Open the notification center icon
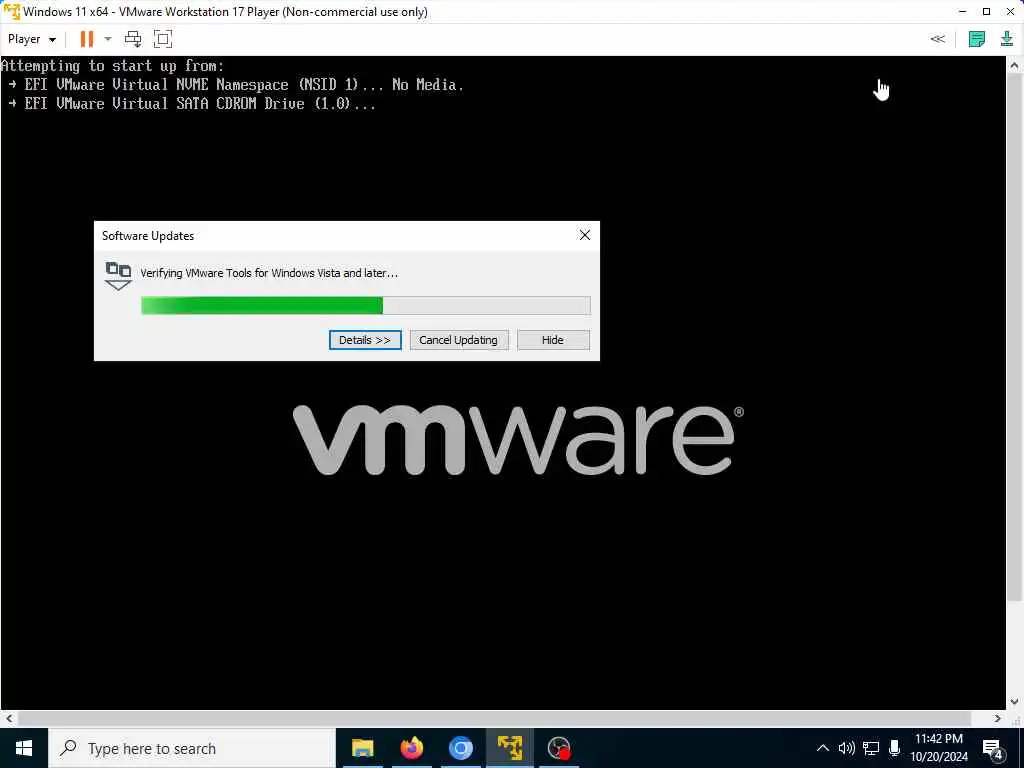Screen dimensions: 1024x768 [993, 749]
